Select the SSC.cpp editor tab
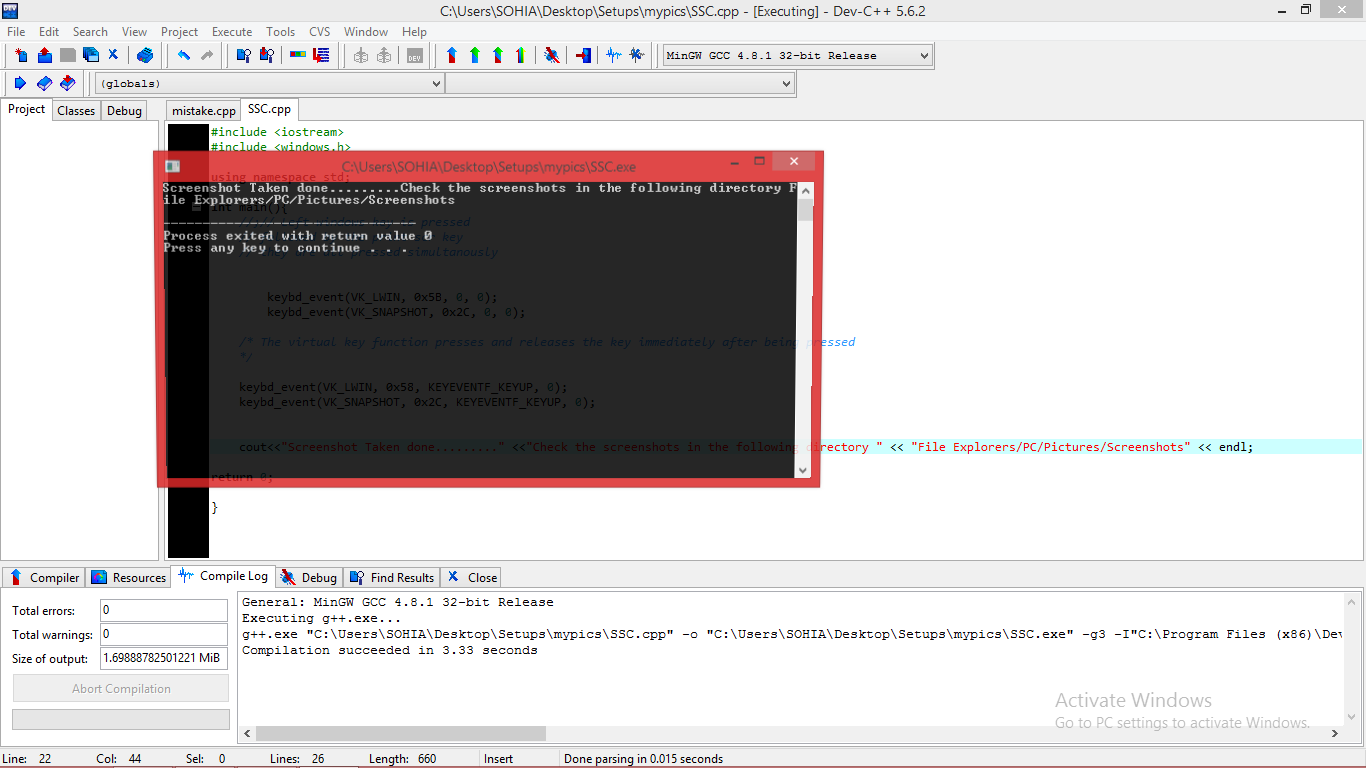1366x768 pixels. pyautogui.click(x=270, y=109)
